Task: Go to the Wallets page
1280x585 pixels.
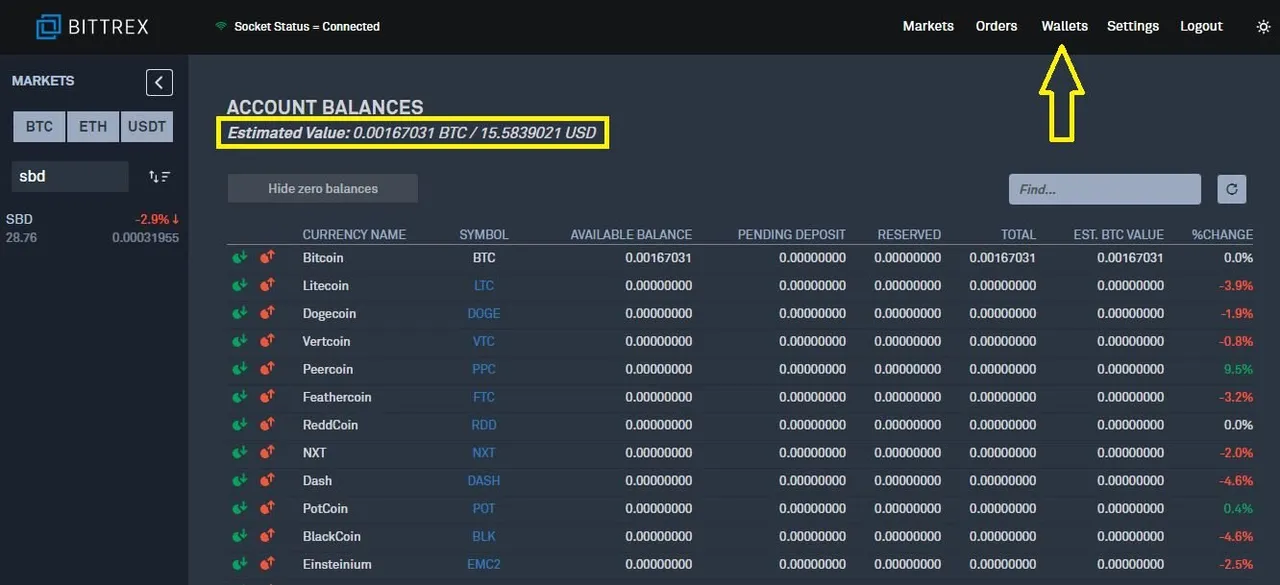Action: point(1064,26)
